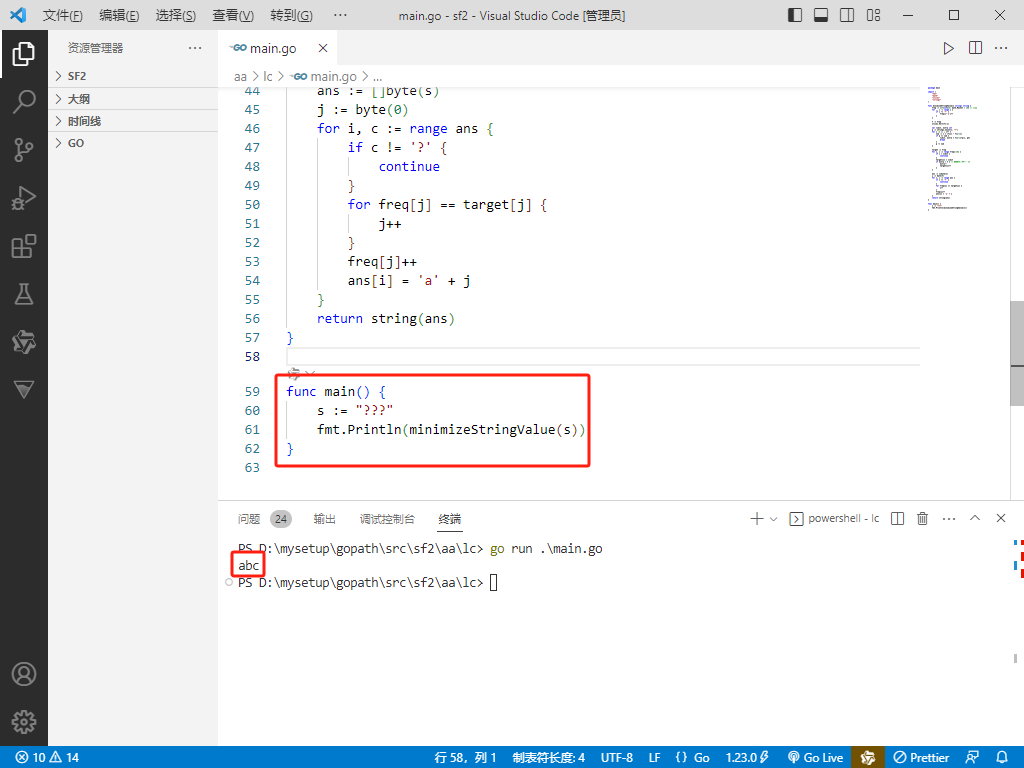Click errors and warnings count in status bar
Screen dimensions: 1024x768
click(47, 758)
